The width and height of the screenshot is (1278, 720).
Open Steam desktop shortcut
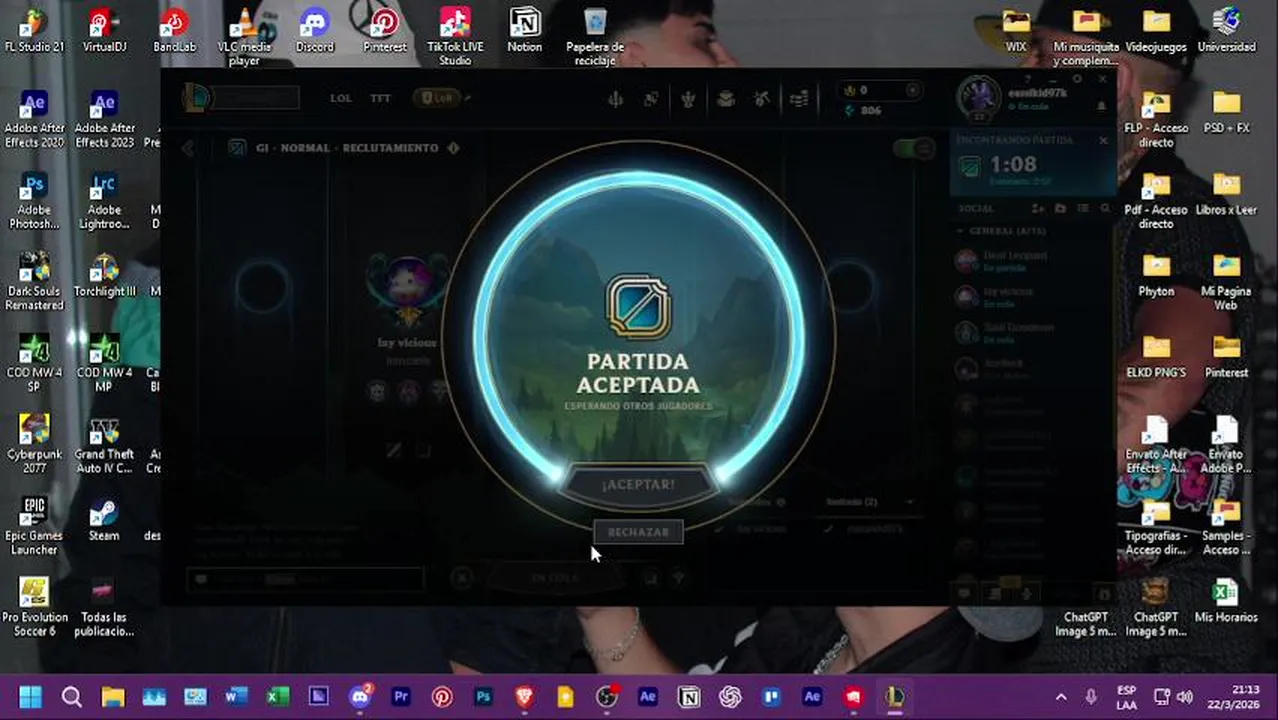(x=104, y=520)
